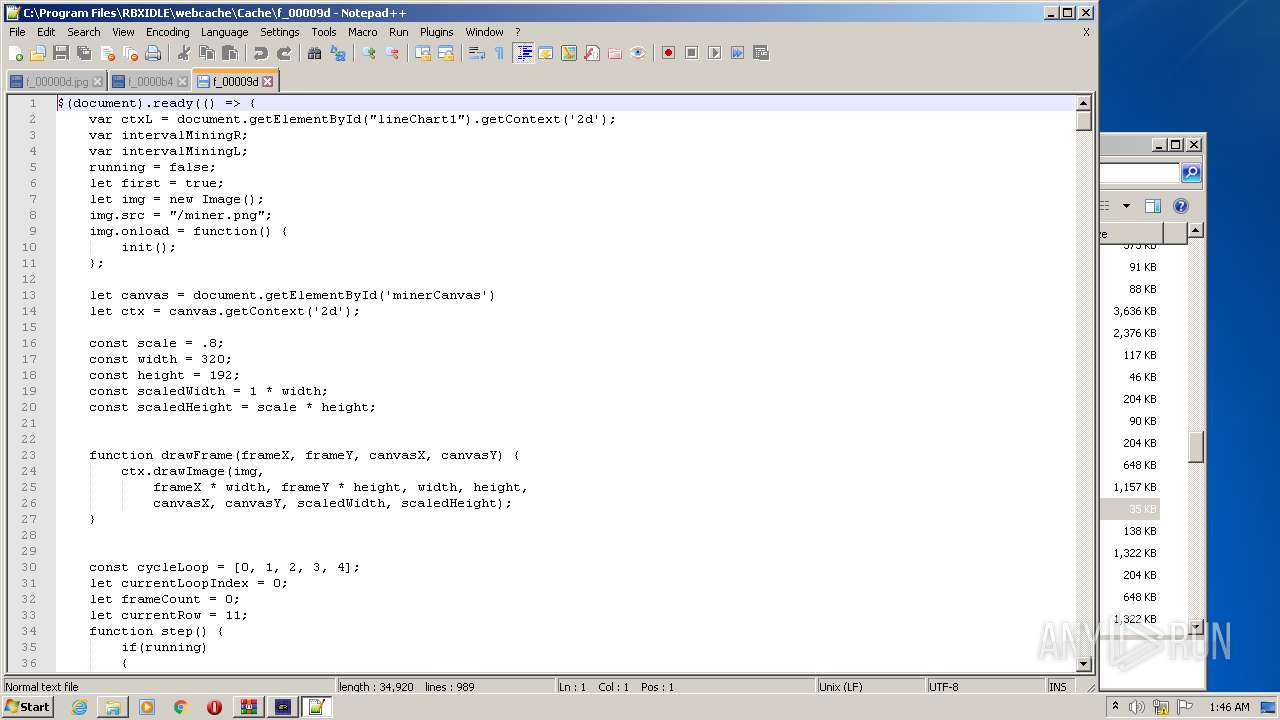Select the 35 KB row in Explorer

(1130, 509)
